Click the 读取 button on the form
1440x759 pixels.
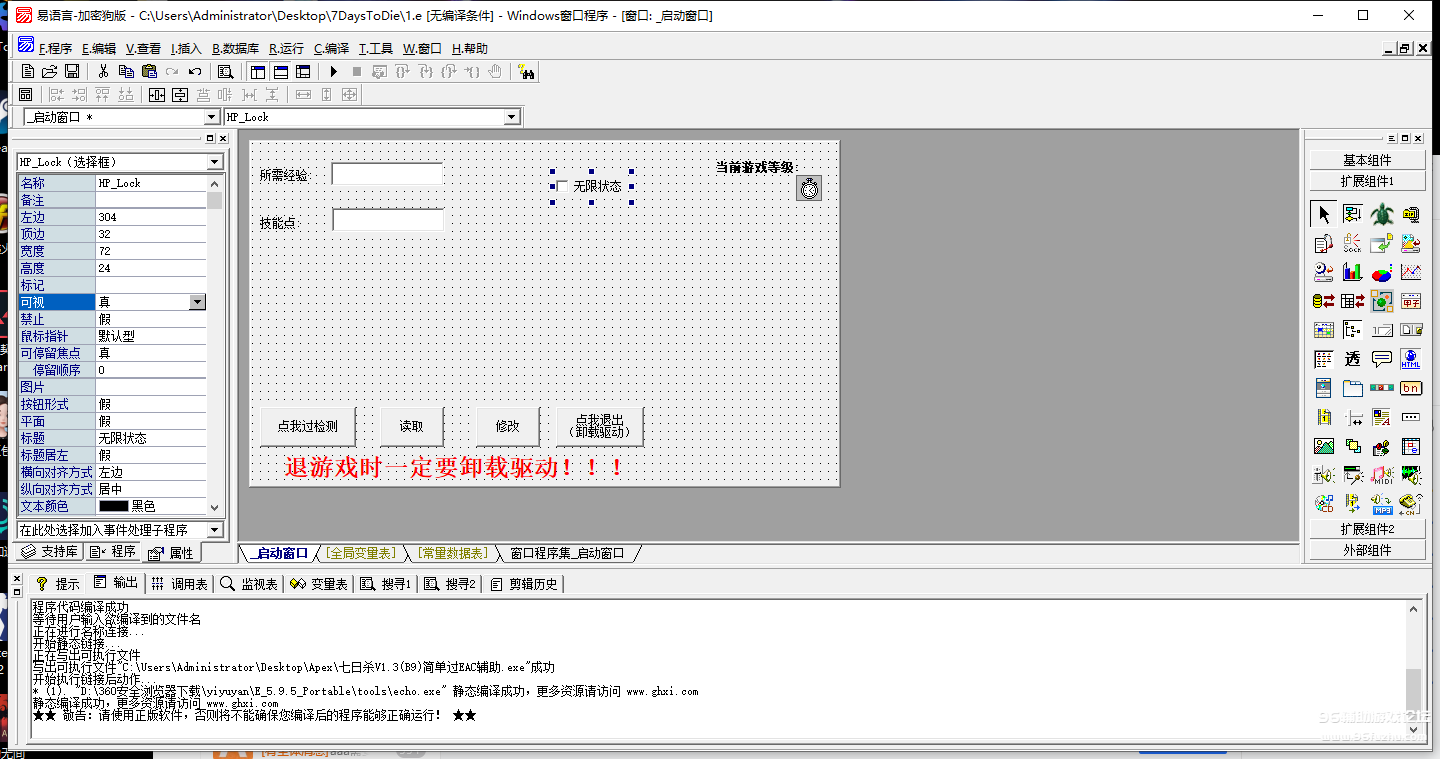pos(411,425)
